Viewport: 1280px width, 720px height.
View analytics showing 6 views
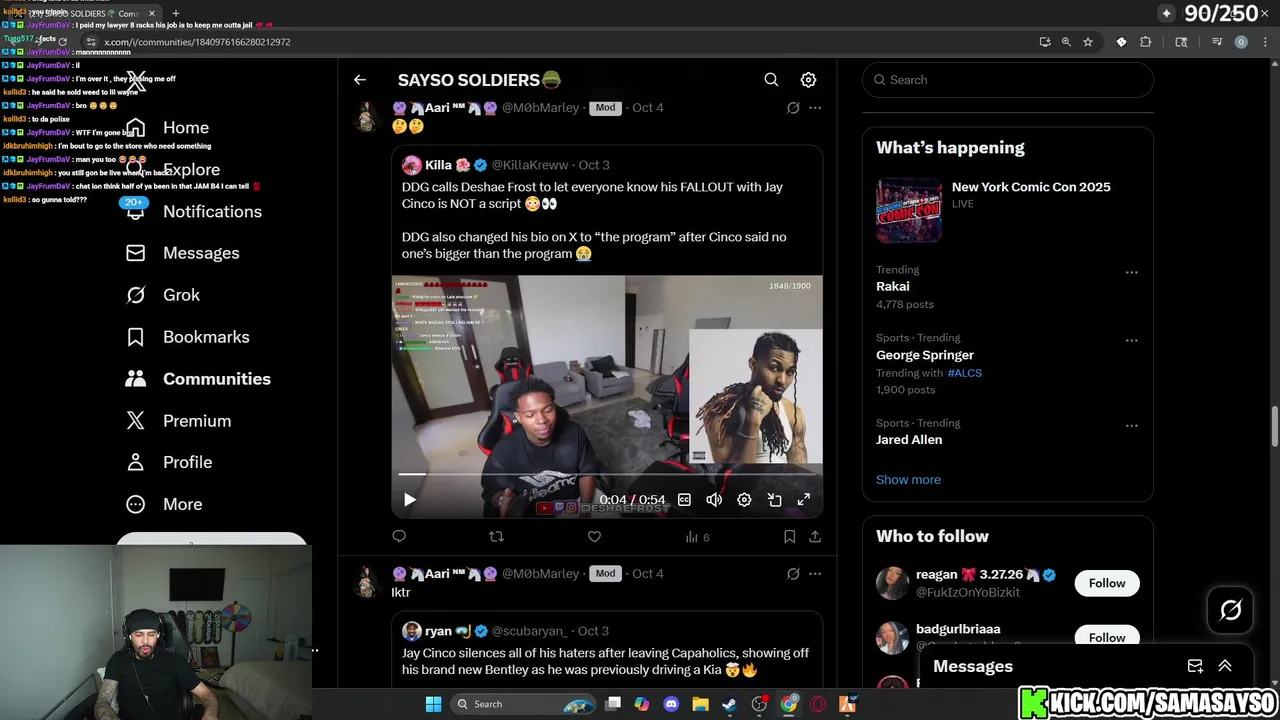coord(697,537)
